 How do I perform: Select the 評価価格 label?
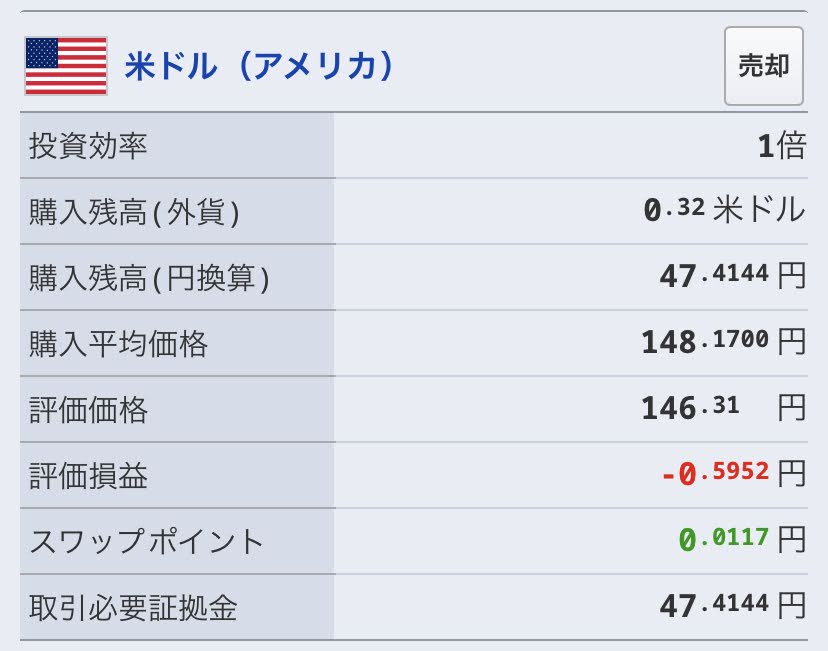point(88,410)
